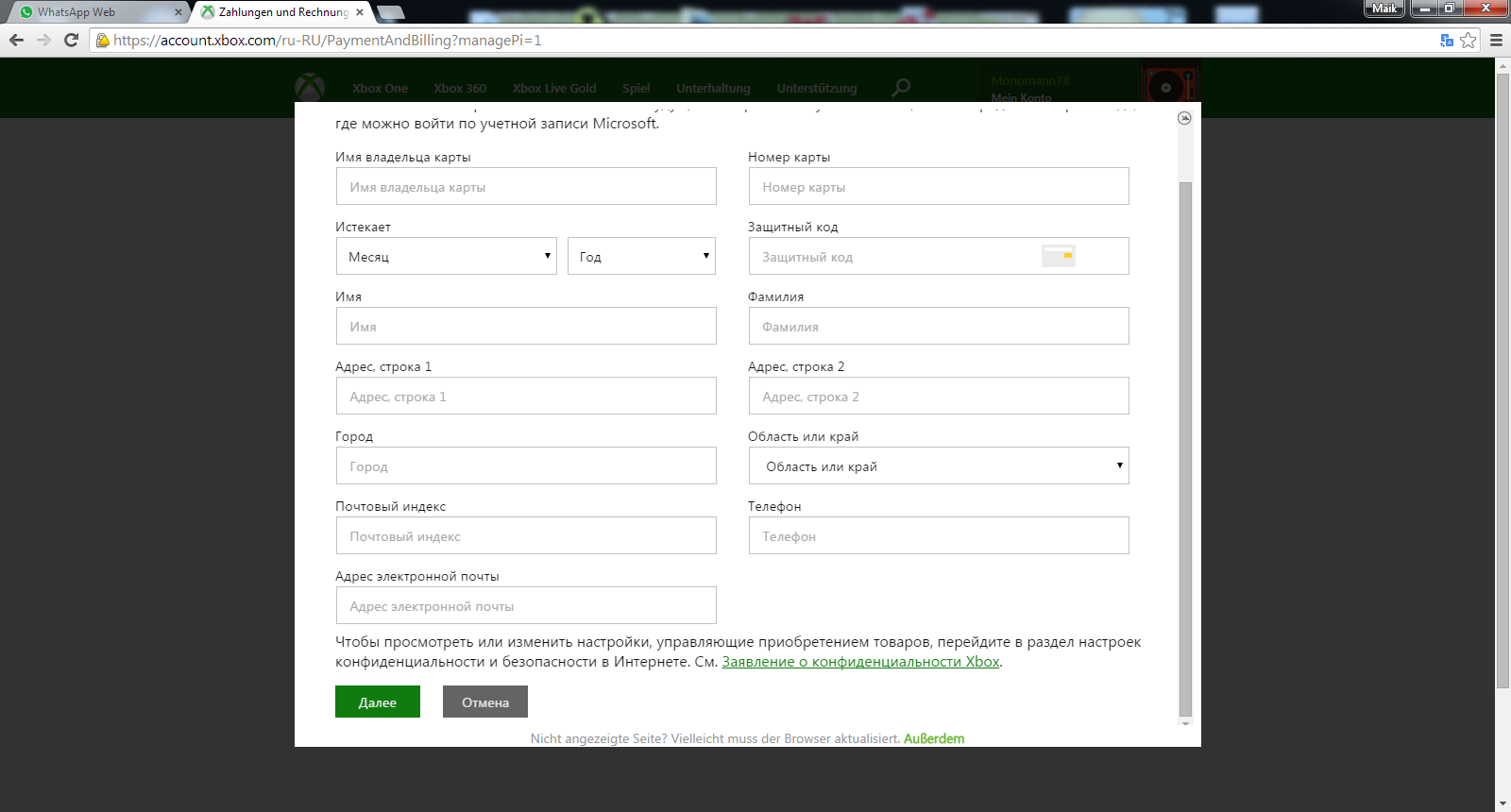Click the Адрес электронной почты field

tap(526, 605)
